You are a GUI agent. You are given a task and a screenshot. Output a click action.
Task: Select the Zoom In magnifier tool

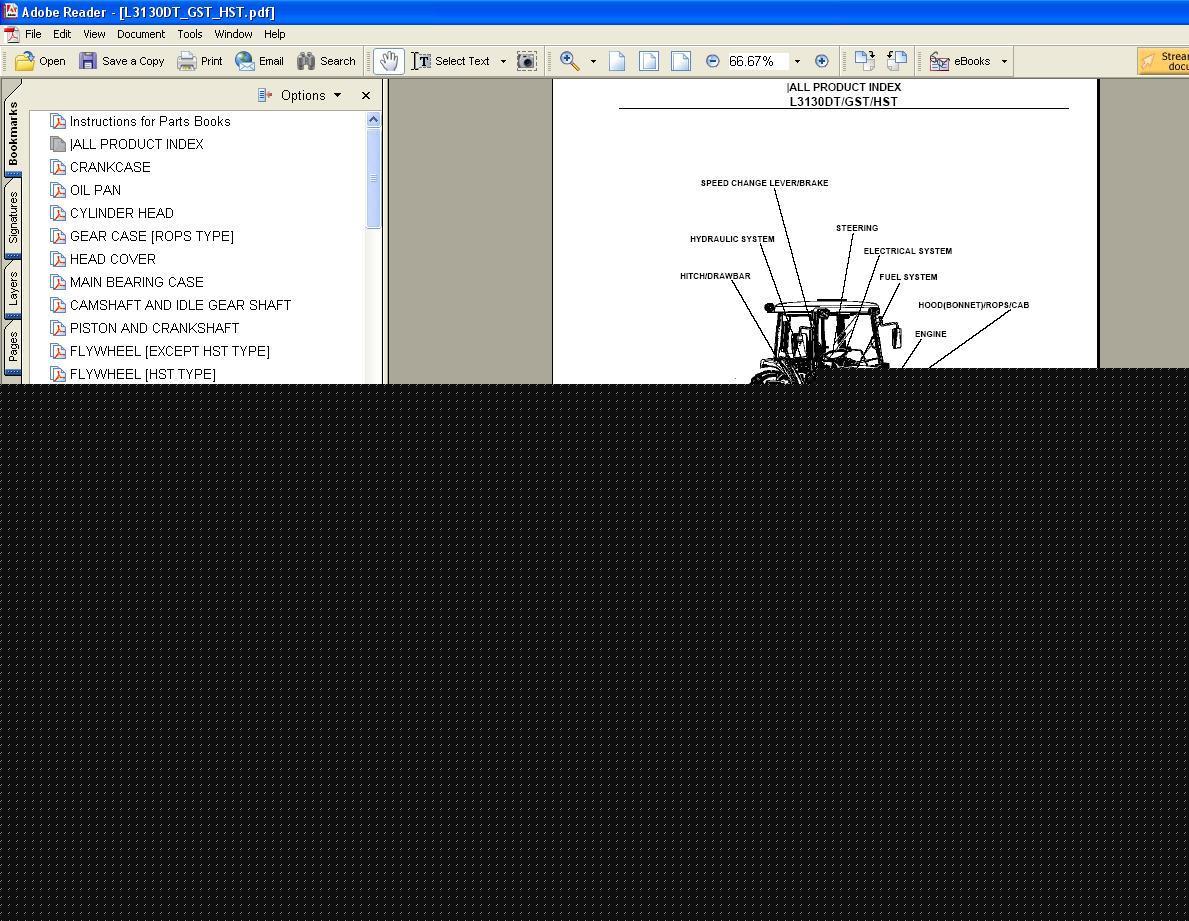[570, 61]
